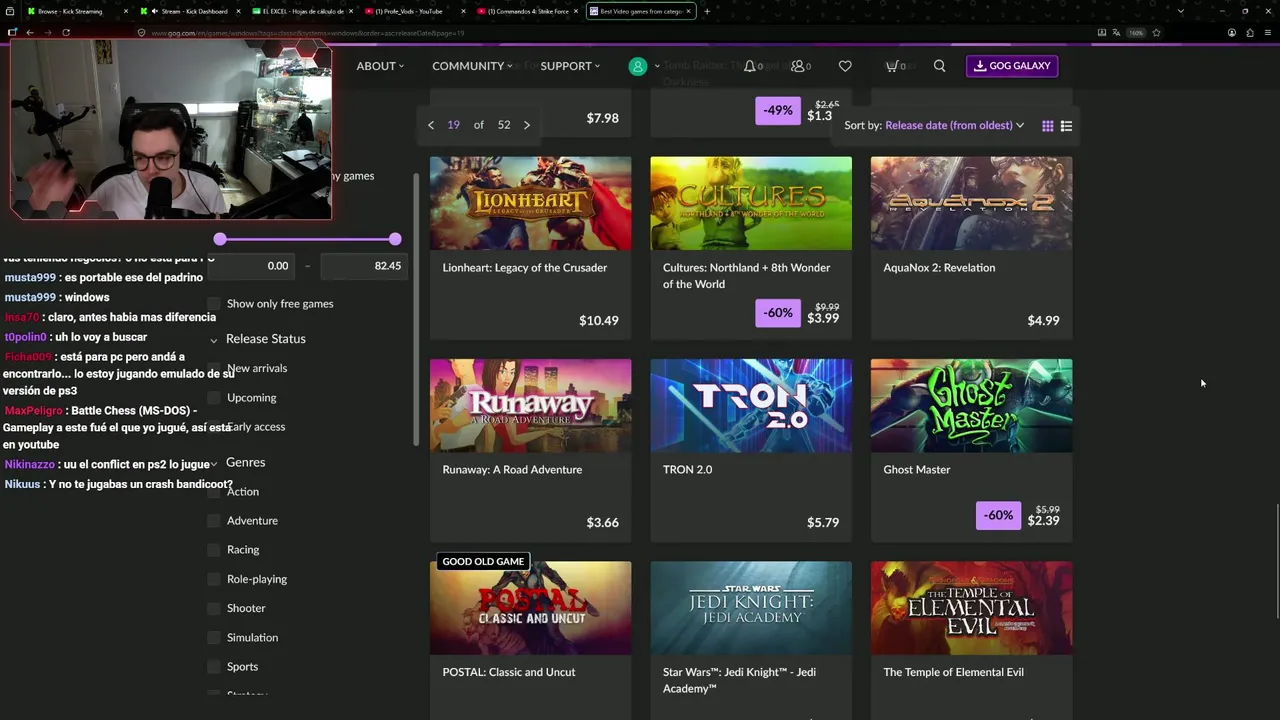Tick the Shooter genre checkbox
The width and height of the screenshot is (1280, 720).
pyautogui.click(x=213, y=608)
